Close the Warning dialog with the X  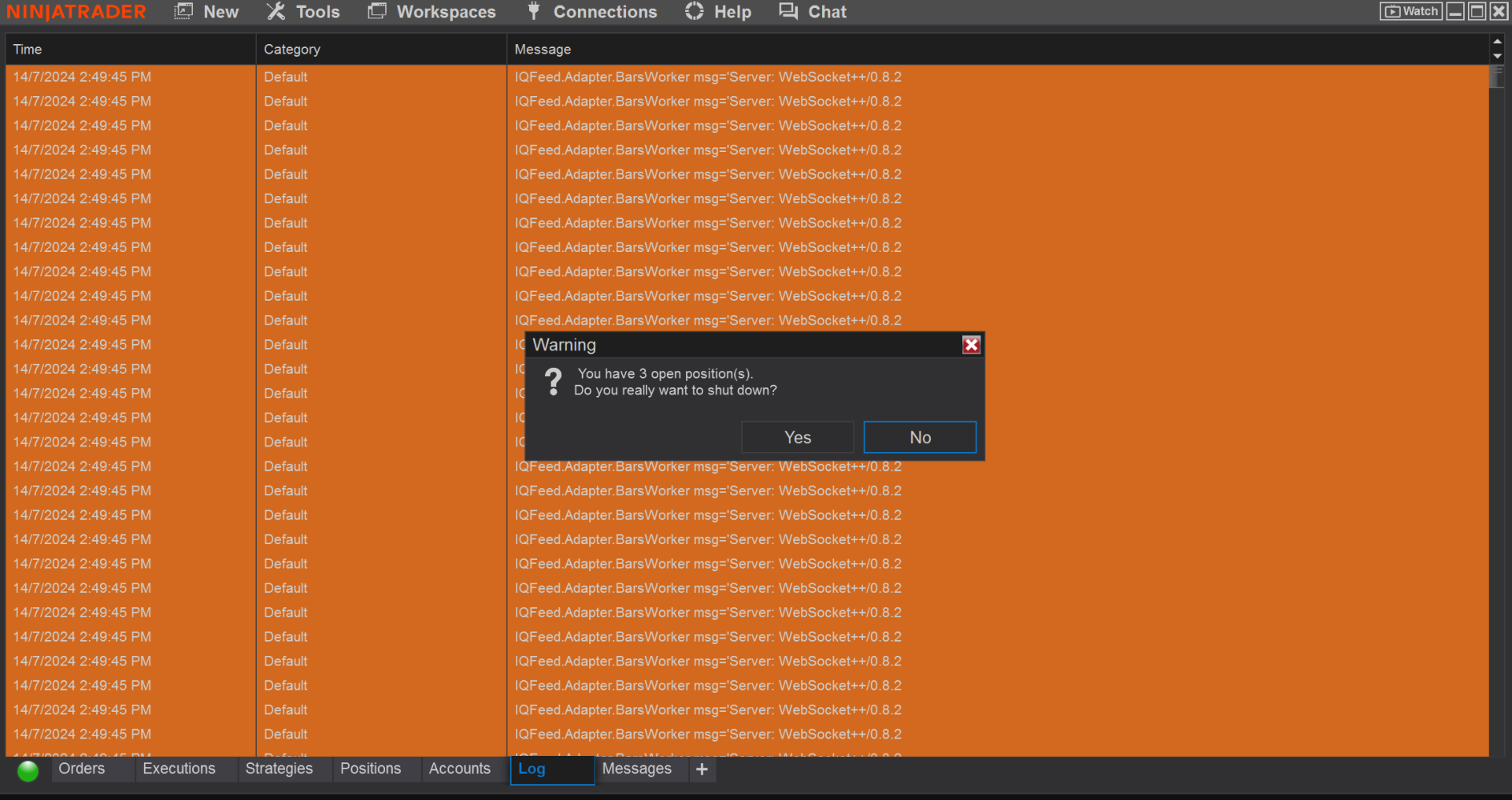tap(971, 345)
